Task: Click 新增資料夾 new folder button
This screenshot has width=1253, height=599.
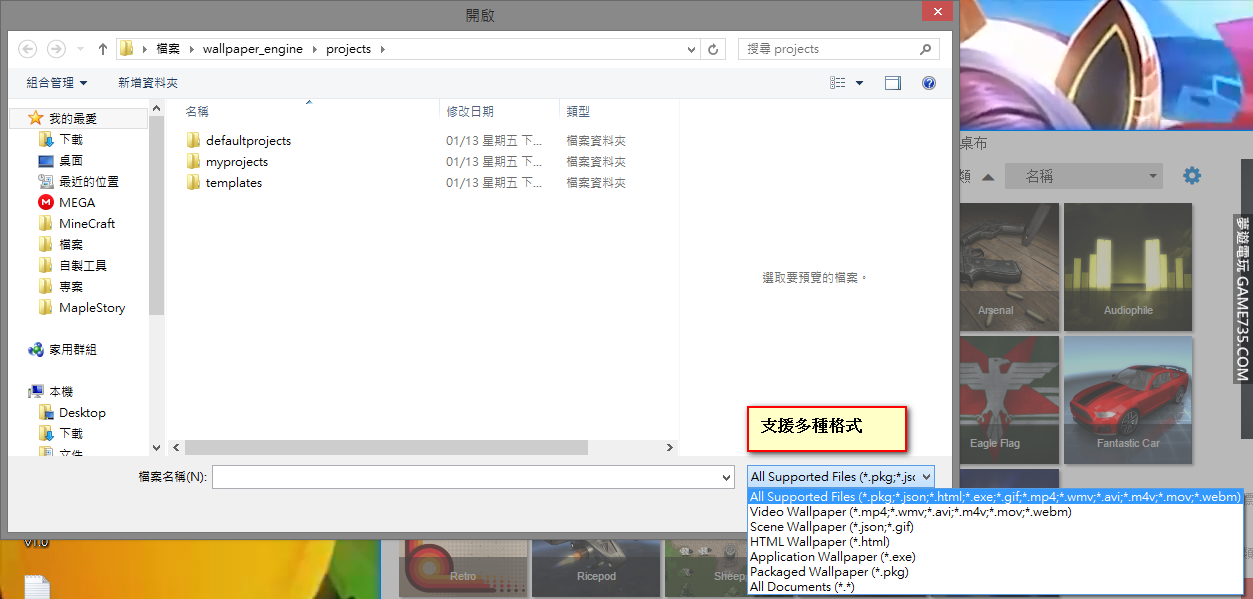Action: pos(148,83)
